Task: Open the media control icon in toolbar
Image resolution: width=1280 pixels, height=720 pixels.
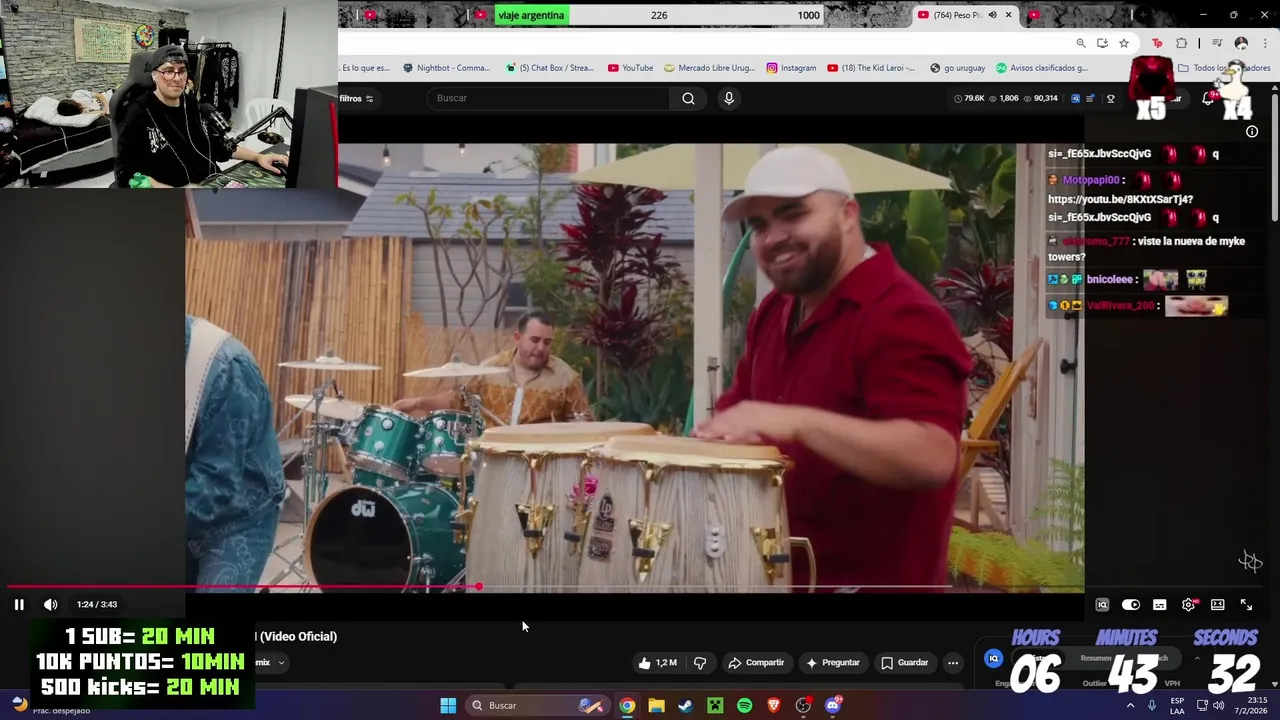Action: (x=1217, y=43)
